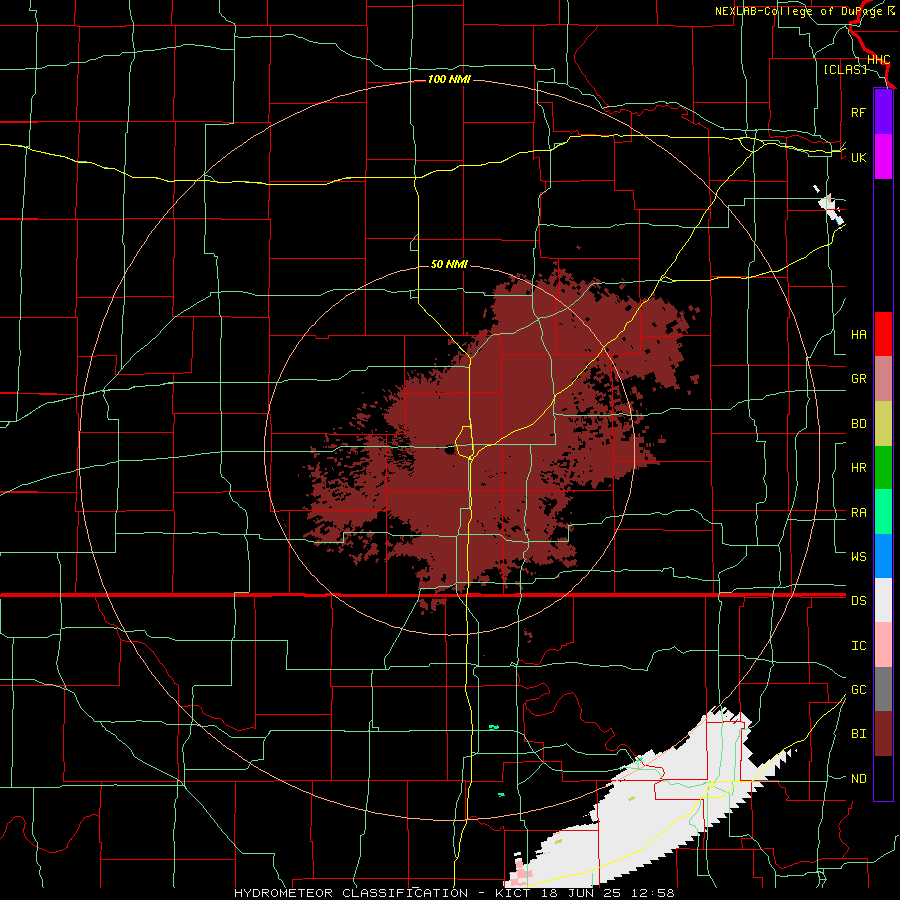Click the white DS legend color swatch
900x900 pixels.
pyautogui.click(x=883, y=600)
